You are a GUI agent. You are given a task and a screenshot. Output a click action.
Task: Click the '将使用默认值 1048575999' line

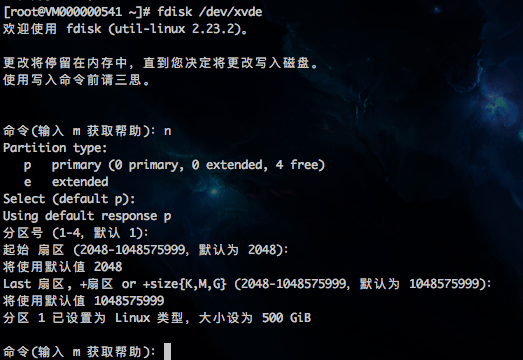coord(84,301)
